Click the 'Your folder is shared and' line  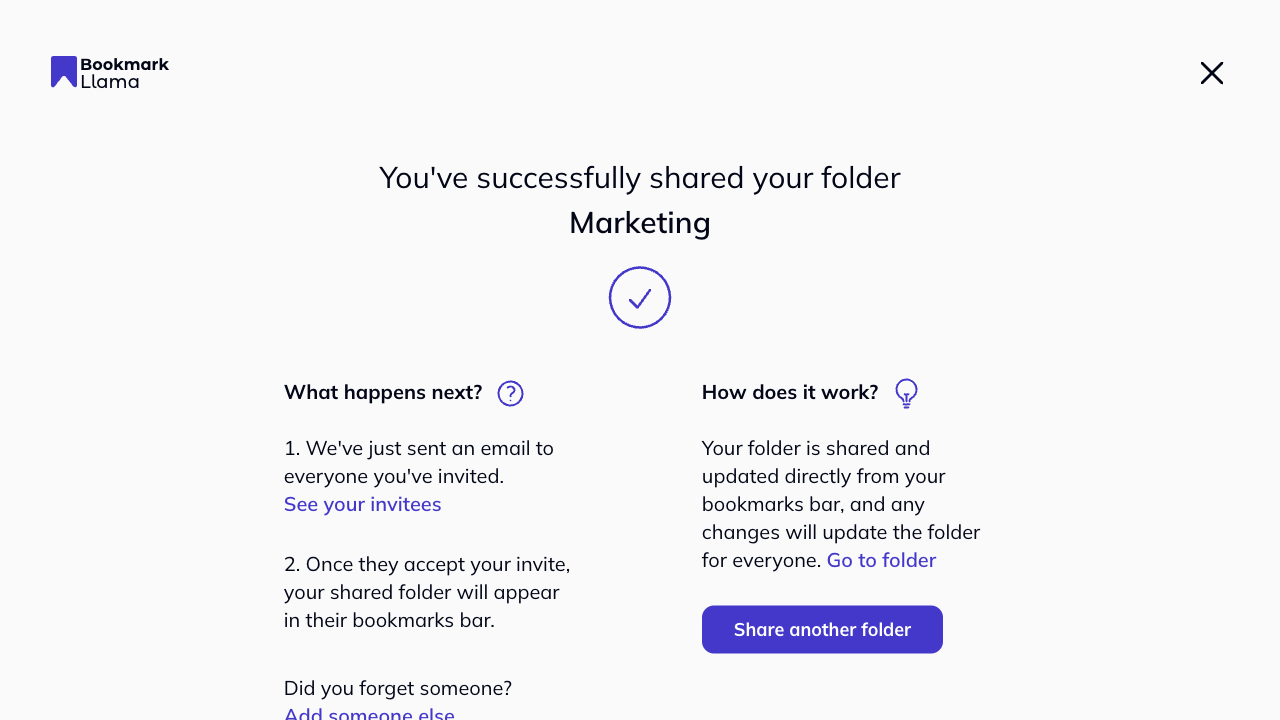(x=816, y=448)
